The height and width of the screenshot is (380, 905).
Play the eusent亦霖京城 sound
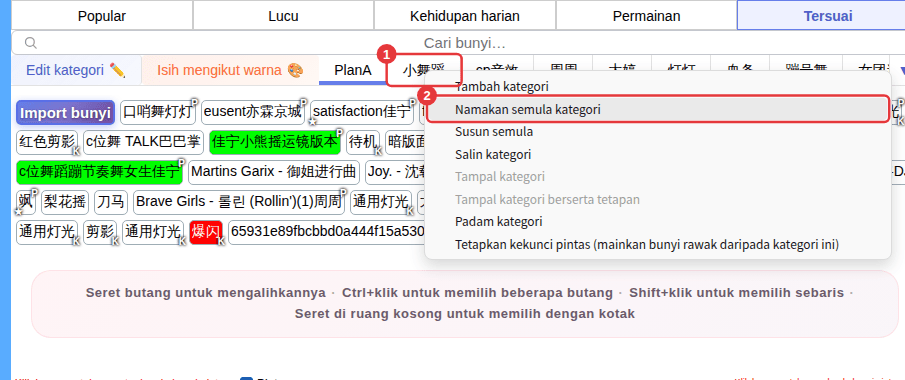click(253, 113)
